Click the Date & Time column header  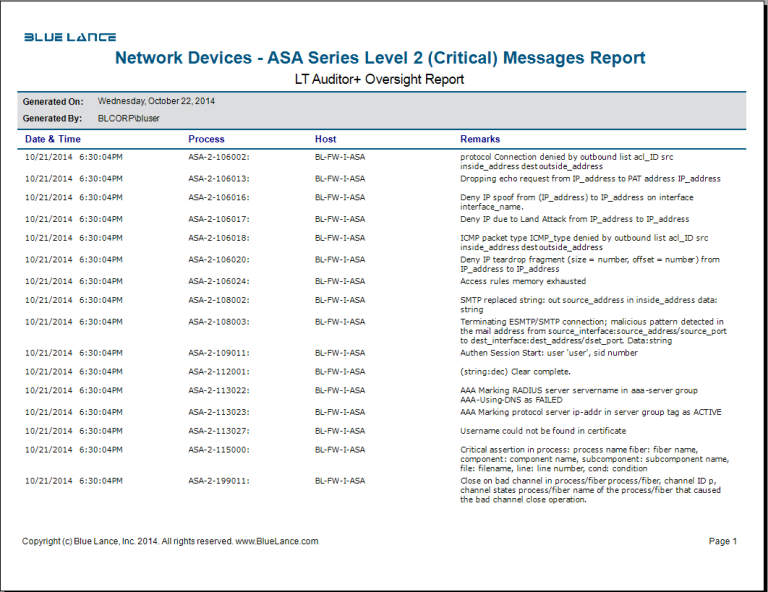tap(52, 139)
